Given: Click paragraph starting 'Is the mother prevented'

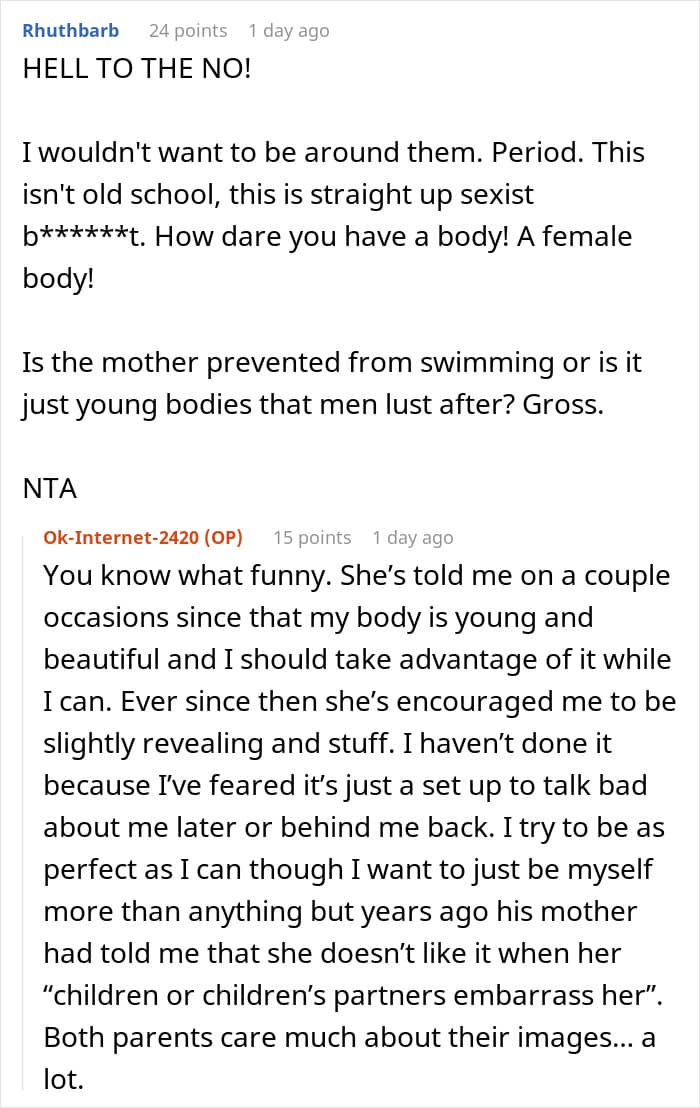Looking at the screenshot, I should (332, 384).
